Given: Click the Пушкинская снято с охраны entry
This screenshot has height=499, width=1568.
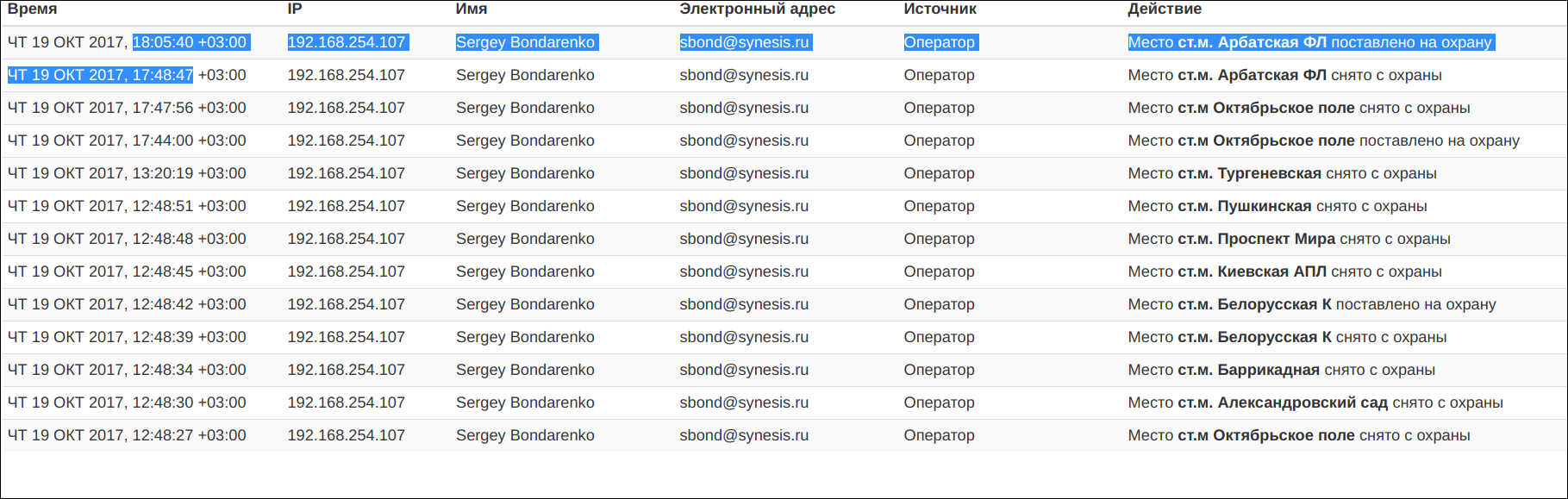Looking at the screenshot, I should point(1278,206).
